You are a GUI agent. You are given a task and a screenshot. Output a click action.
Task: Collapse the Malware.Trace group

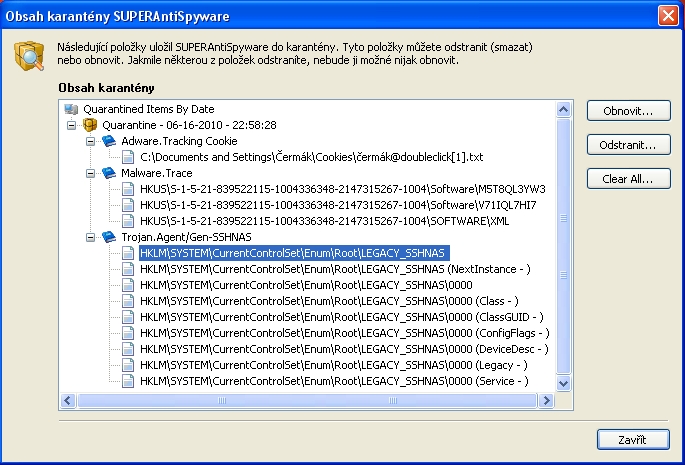90,173
